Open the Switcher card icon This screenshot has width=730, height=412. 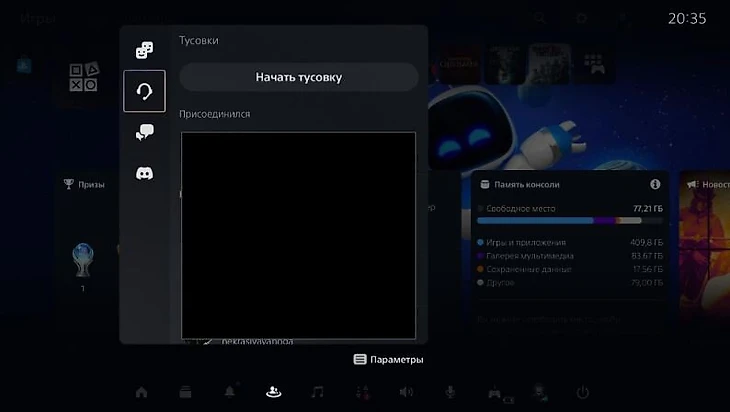click(185, 392)
